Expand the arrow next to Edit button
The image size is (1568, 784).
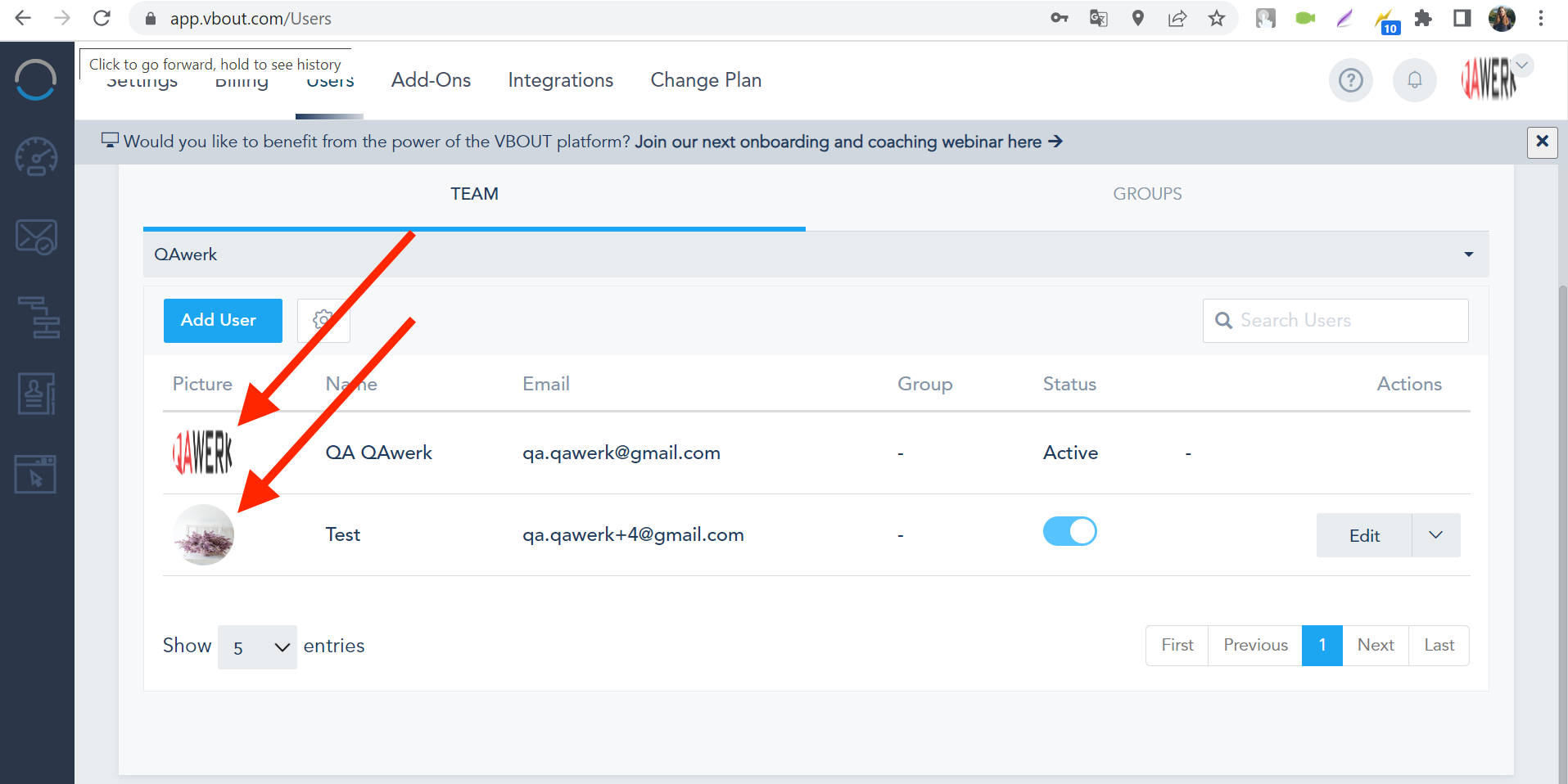(x=1435, y=535)
